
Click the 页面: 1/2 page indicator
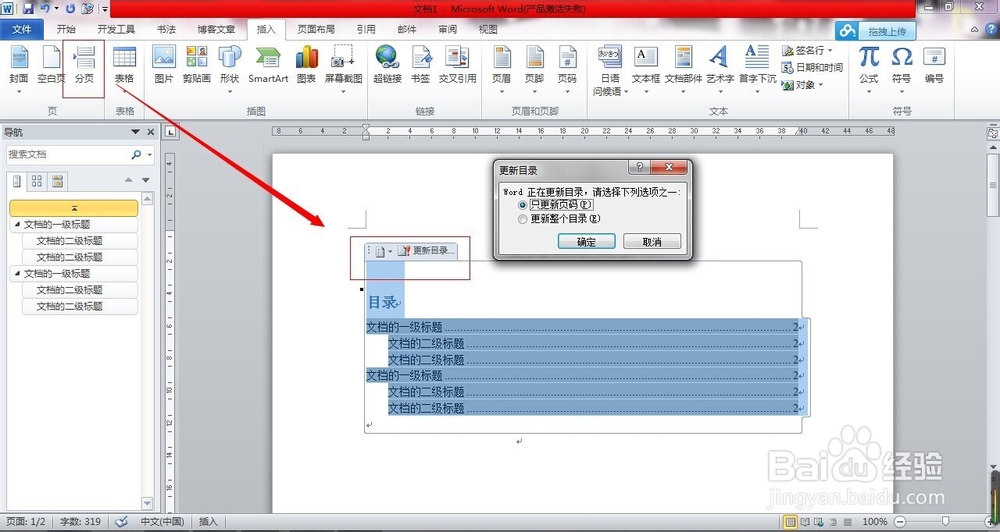pos(25,522)
